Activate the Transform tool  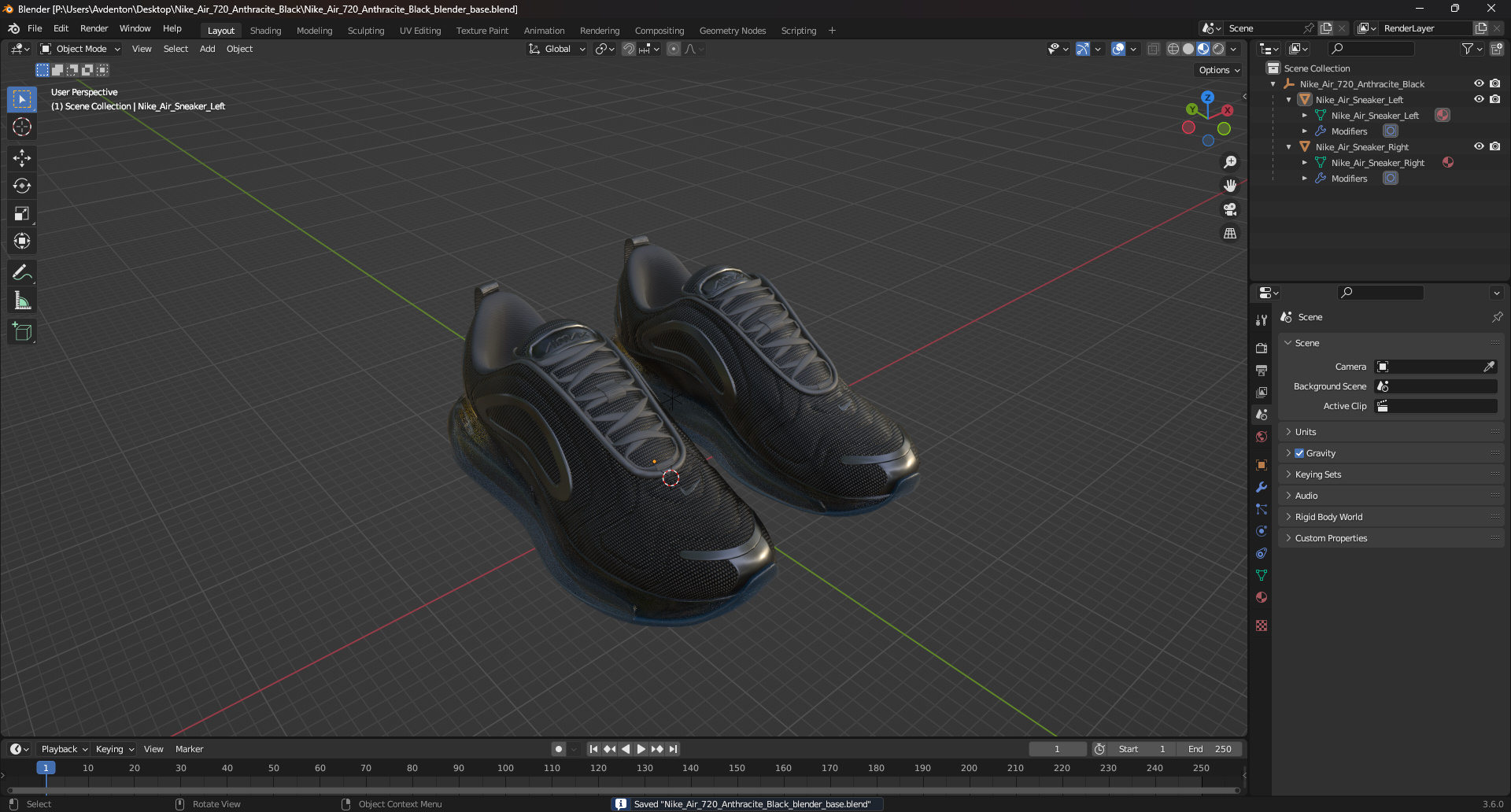click(22, 241)
